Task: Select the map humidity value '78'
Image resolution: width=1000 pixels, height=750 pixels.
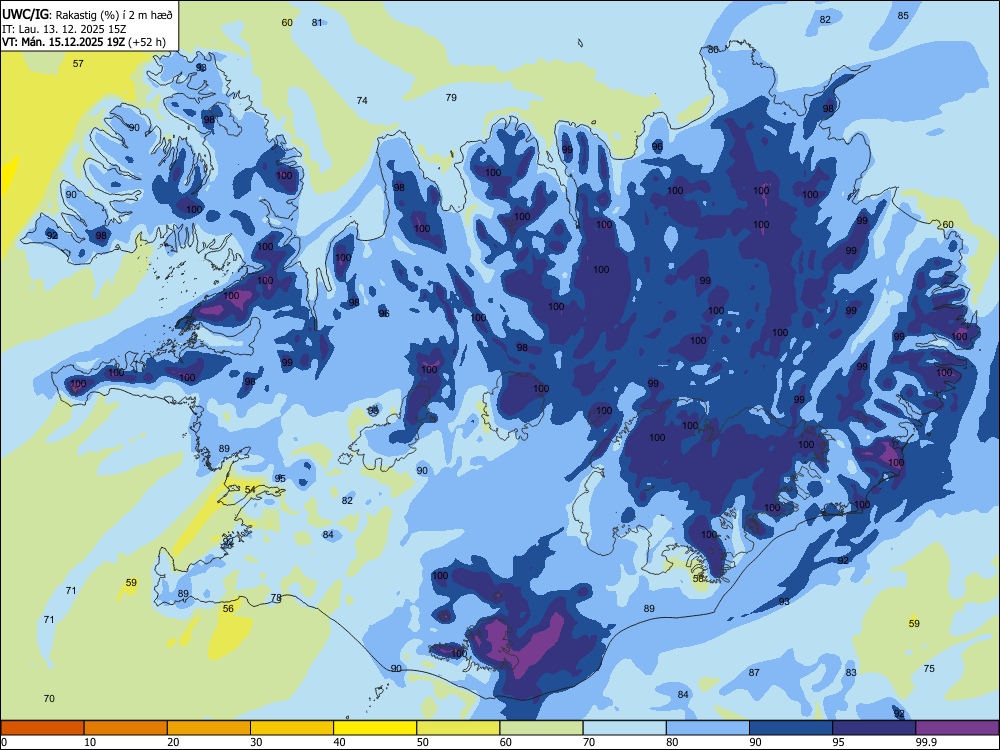Action: [276, 598]
